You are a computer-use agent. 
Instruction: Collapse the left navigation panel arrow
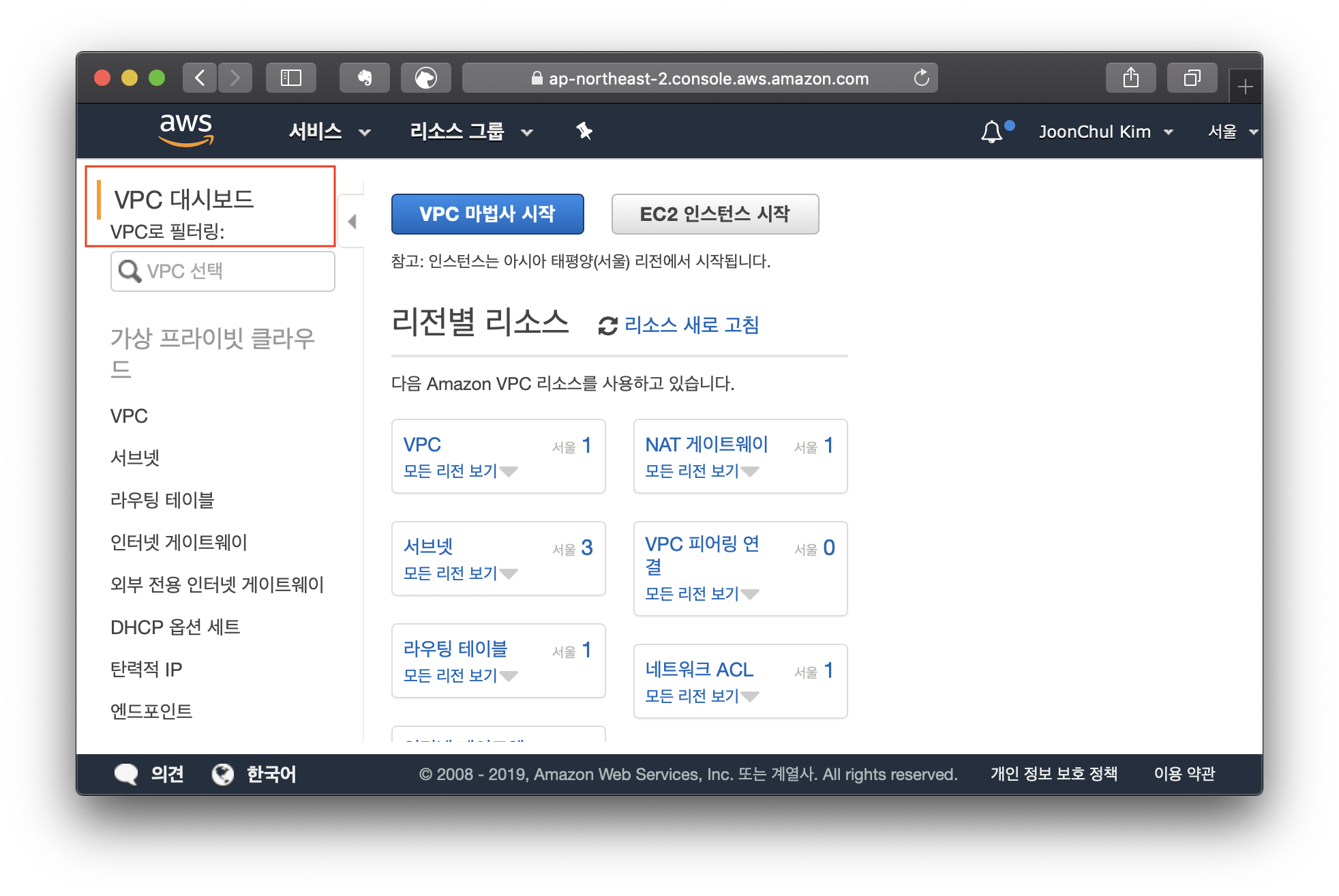(352, 222)
